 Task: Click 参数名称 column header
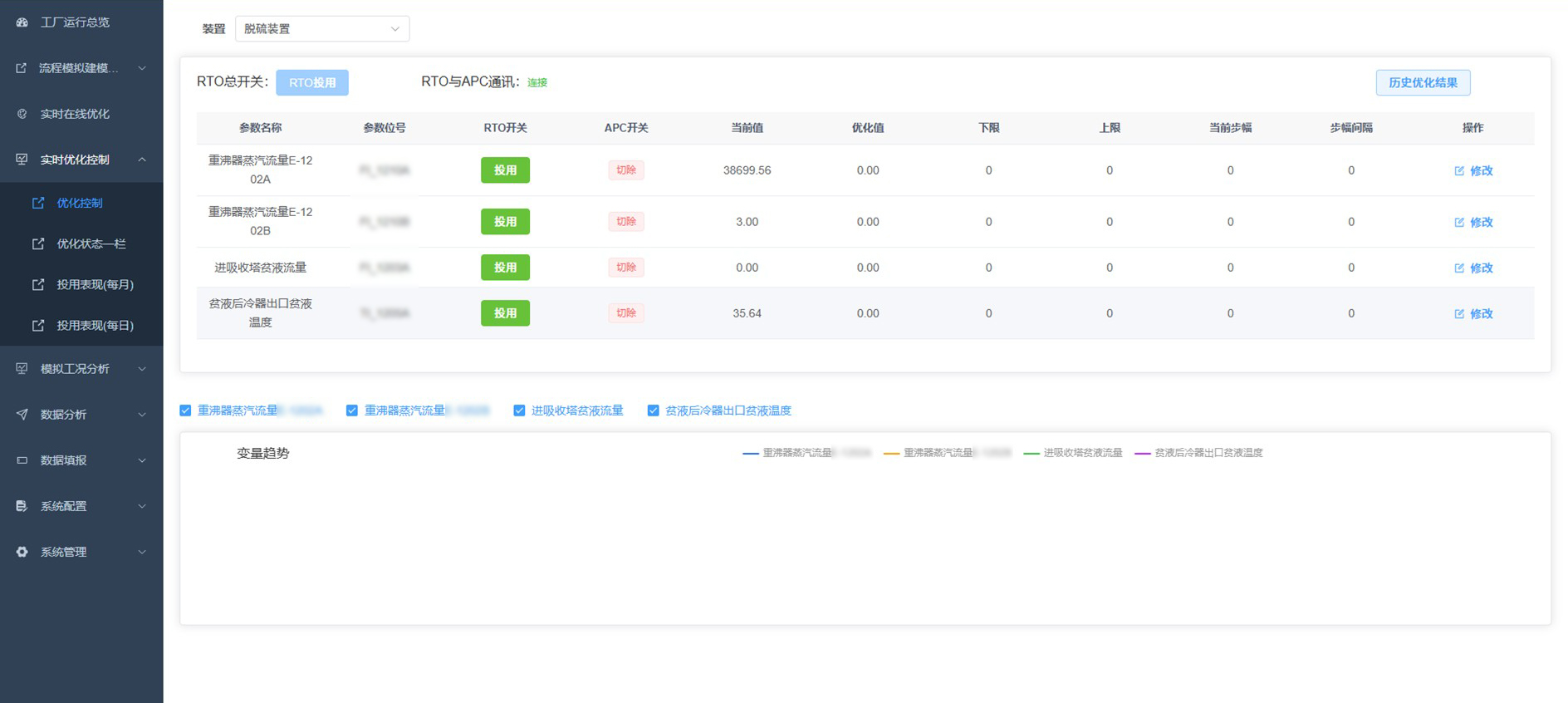click(x=260, y=128)
